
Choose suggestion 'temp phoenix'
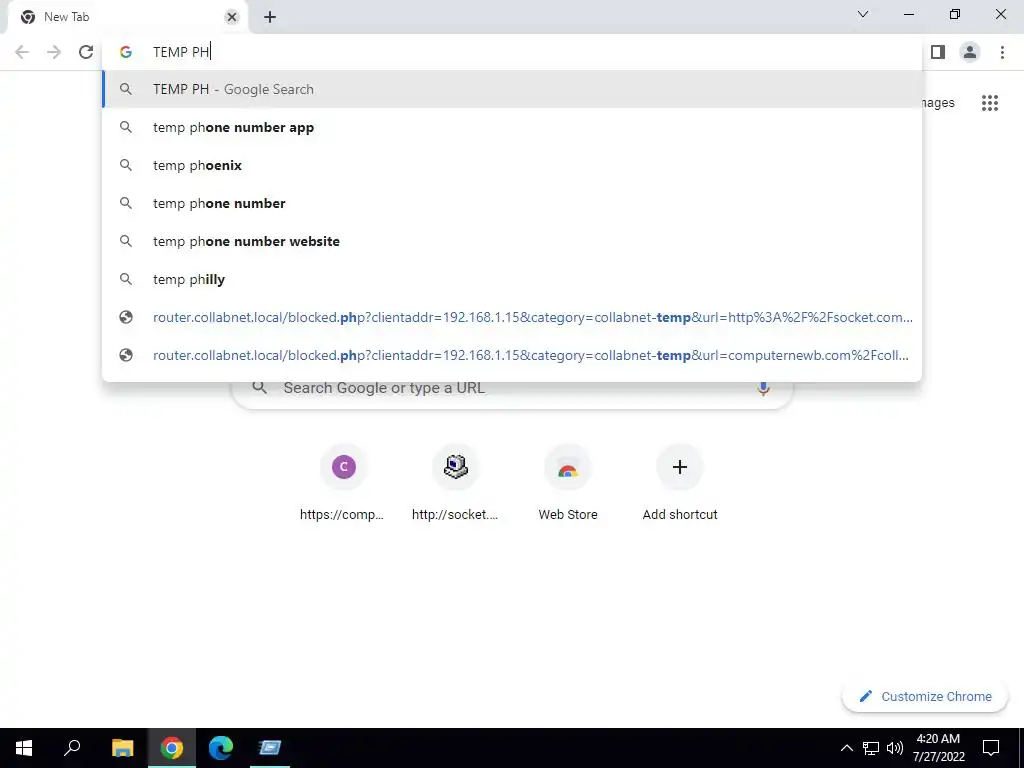pos(512,165)
